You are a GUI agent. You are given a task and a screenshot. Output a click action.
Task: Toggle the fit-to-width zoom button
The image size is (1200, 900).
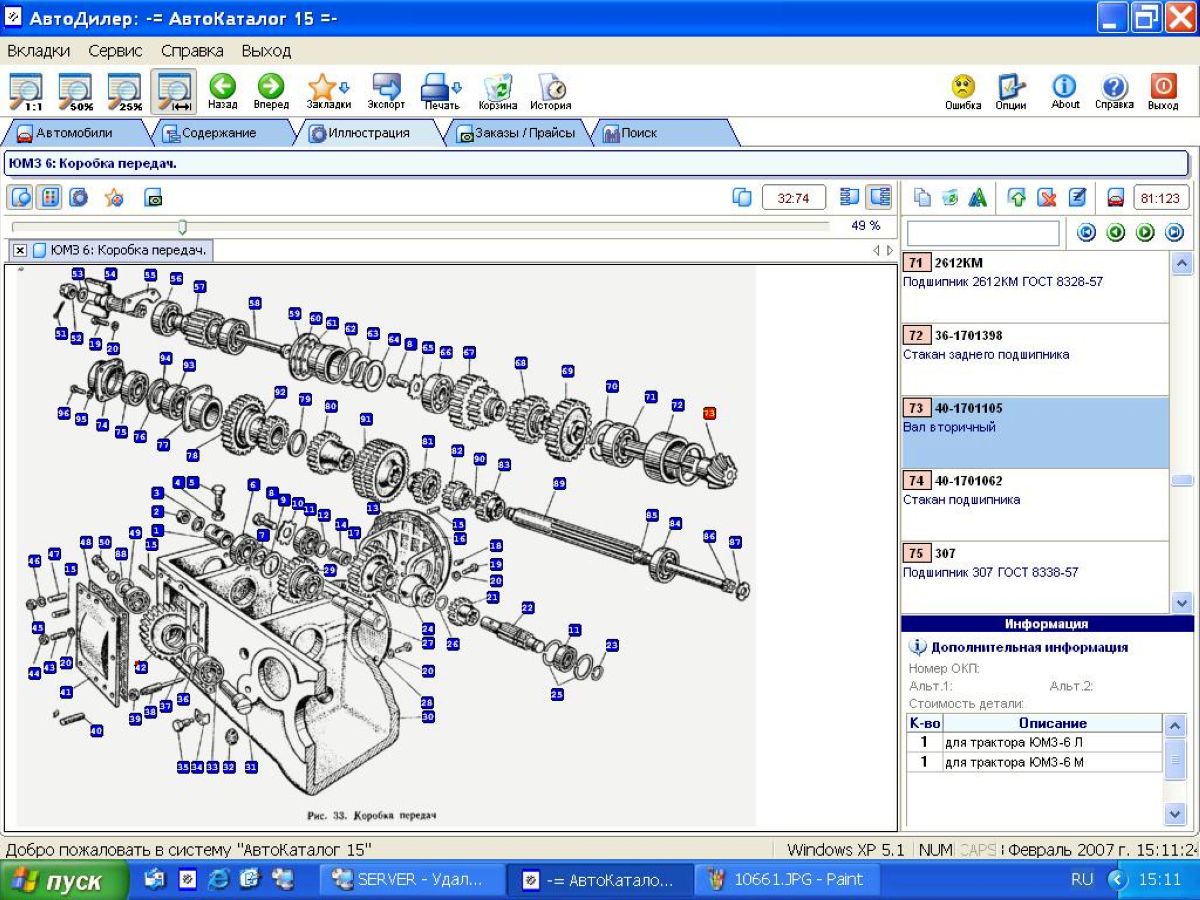point(174,91)
